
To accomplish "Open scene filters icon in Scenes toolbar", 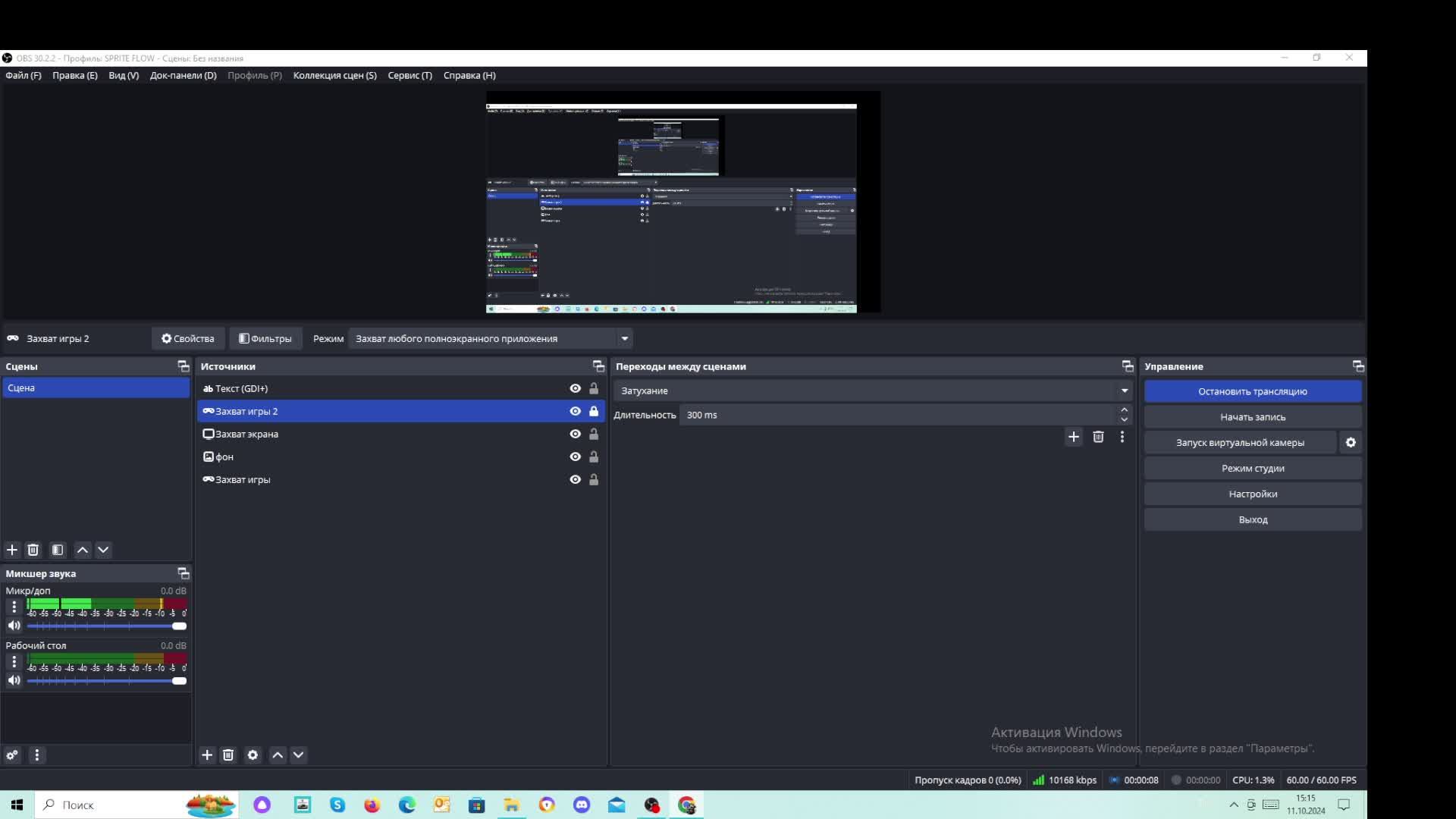I will (x=58, y=550).
